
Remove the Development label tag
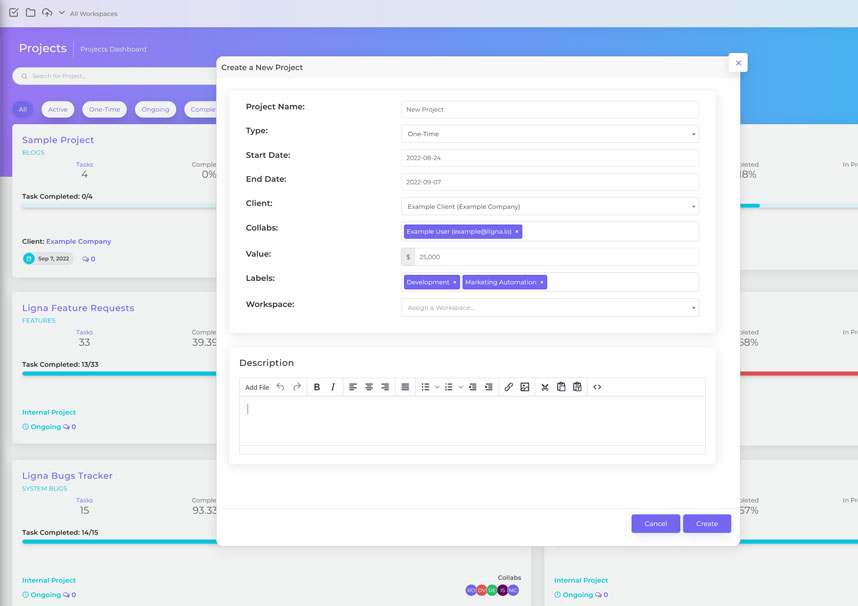click(456, 282)
